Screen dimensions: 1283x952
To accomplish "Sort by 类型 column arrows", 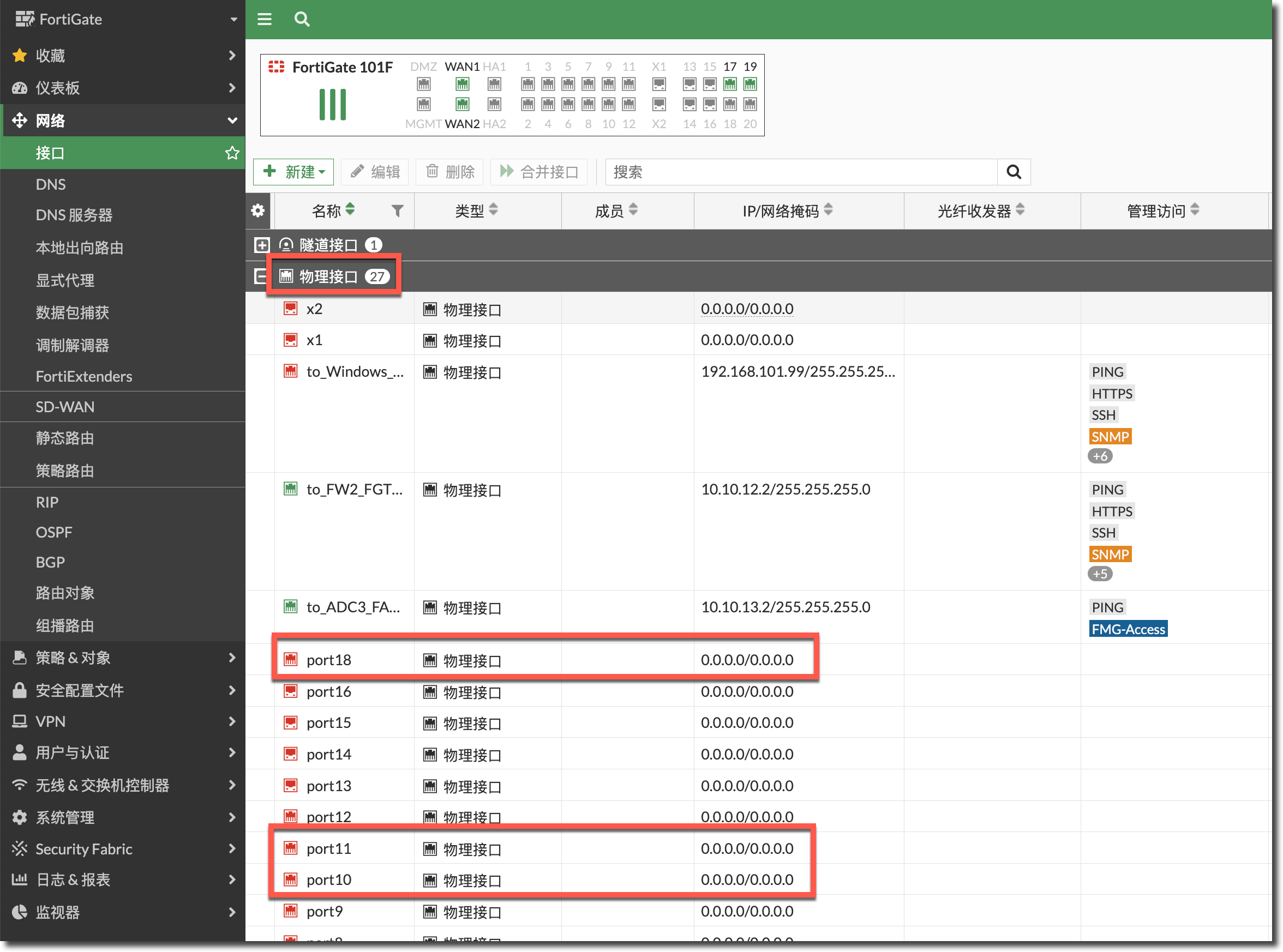I will point(493,210).
